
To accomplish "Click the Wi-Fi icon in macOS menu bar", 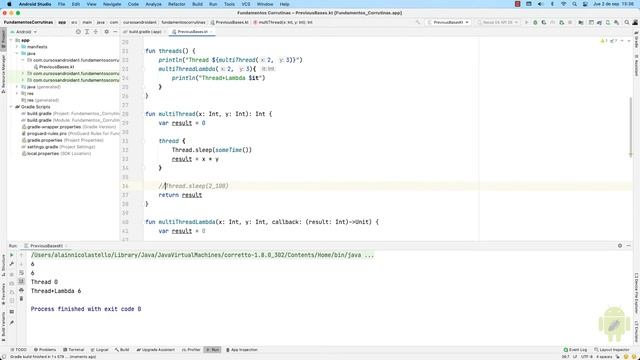I will [564, 4].
